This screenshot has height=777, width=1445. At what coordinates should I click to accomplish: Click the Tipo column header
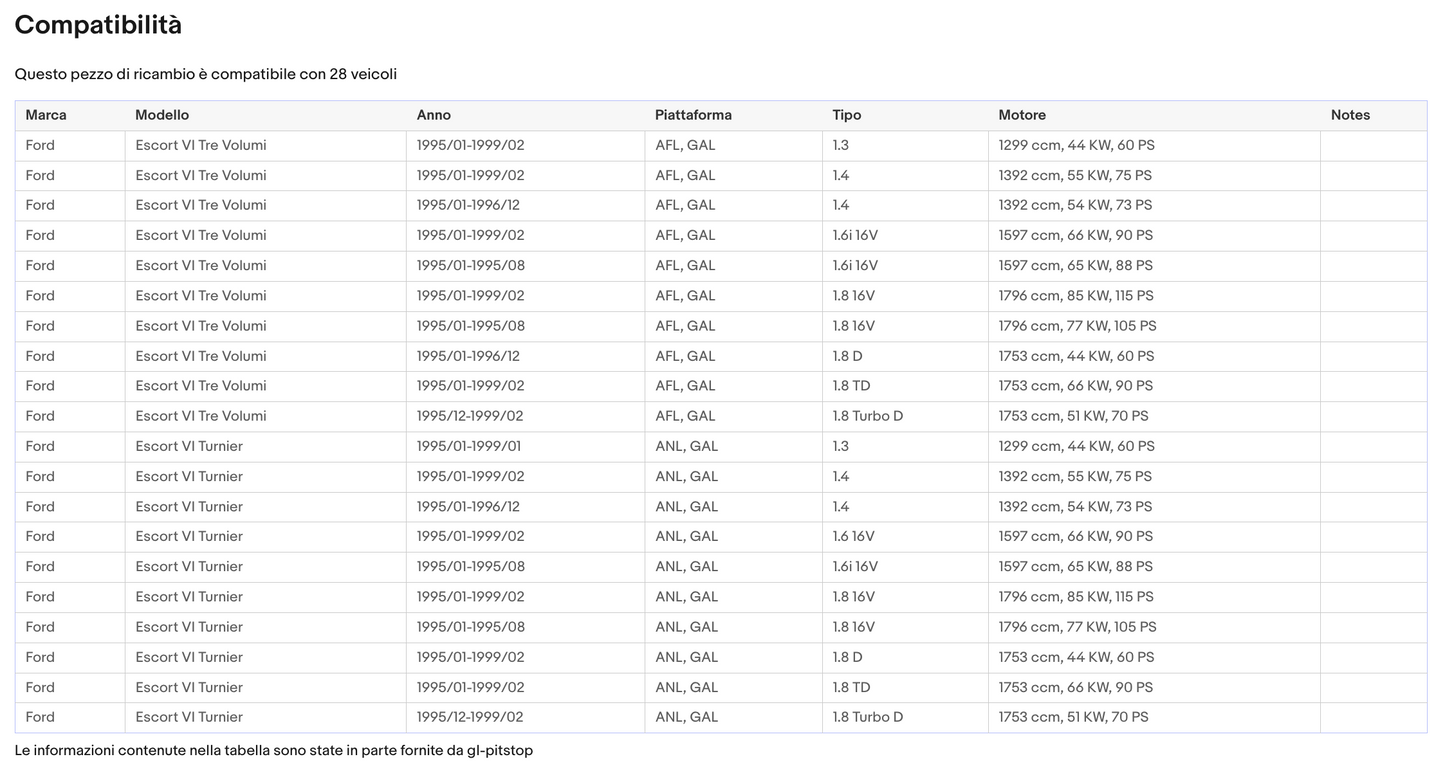847,115
